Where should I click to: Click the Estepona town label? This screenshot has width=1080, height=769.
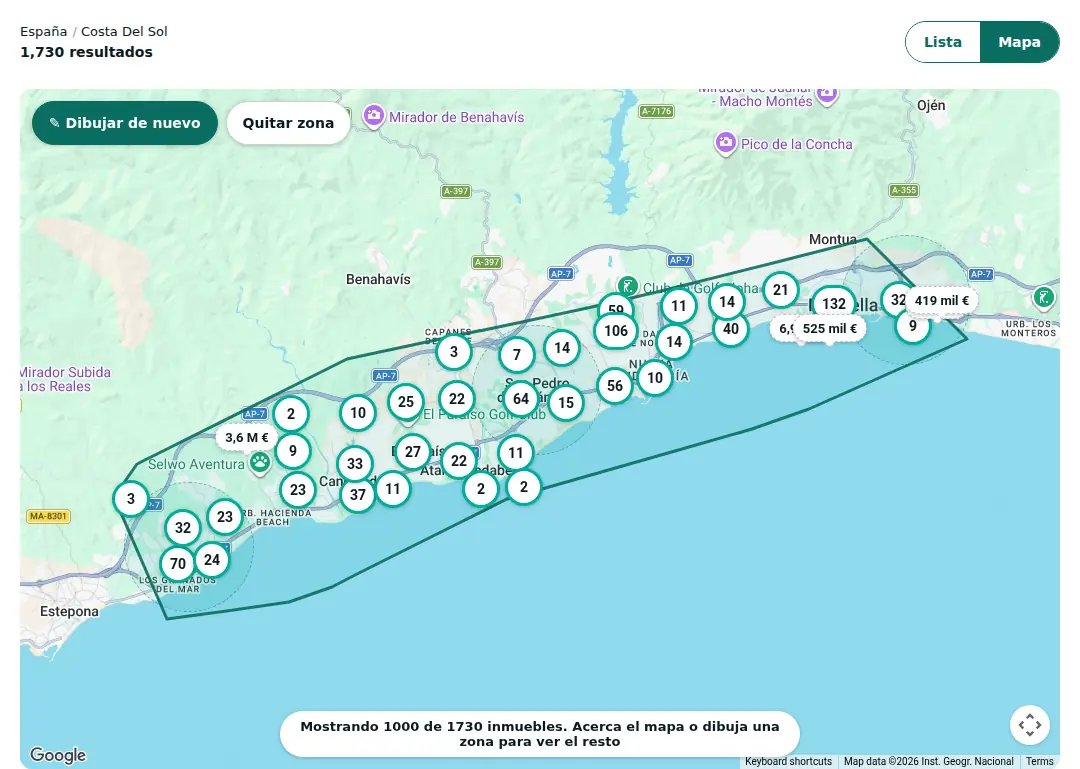pos(69,611)
